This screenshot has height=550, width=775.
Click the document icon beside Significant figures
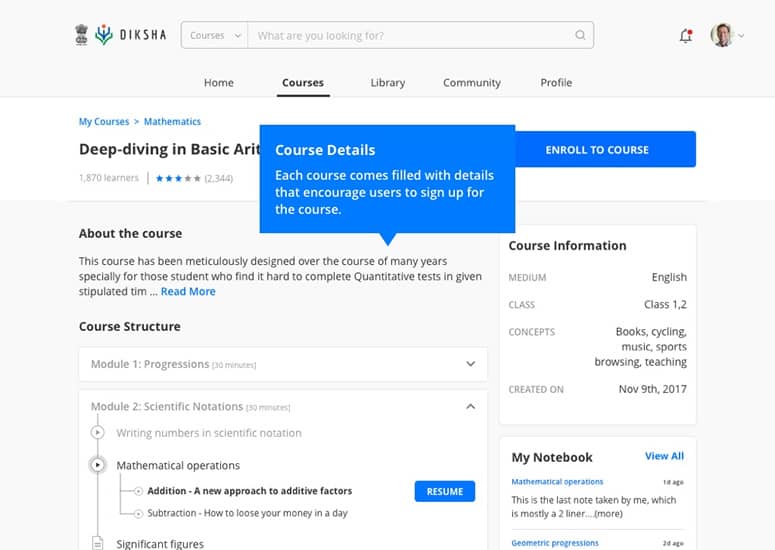click(97, 544)
